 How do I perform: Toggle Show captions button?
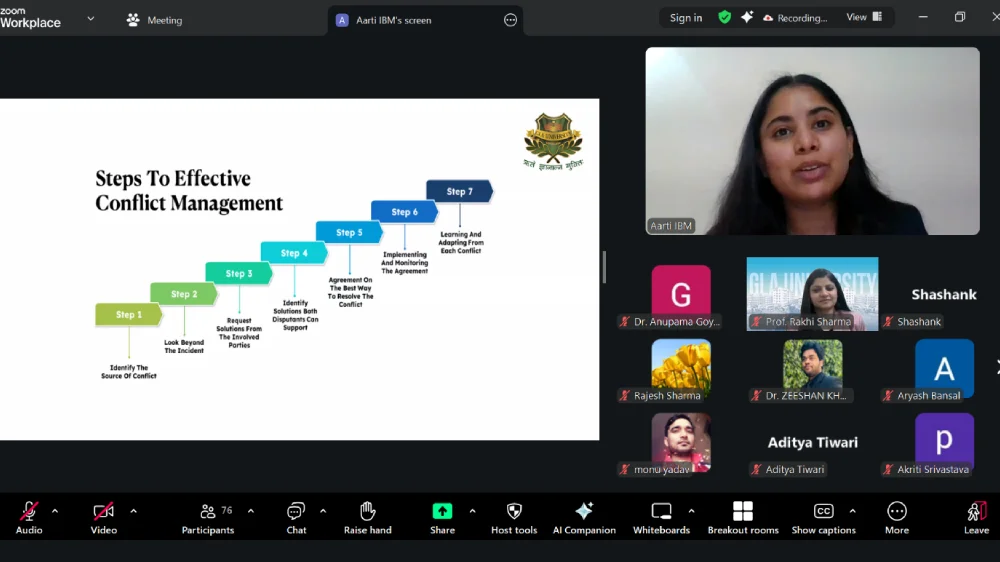pyautogui.click(x=823, y=512)
